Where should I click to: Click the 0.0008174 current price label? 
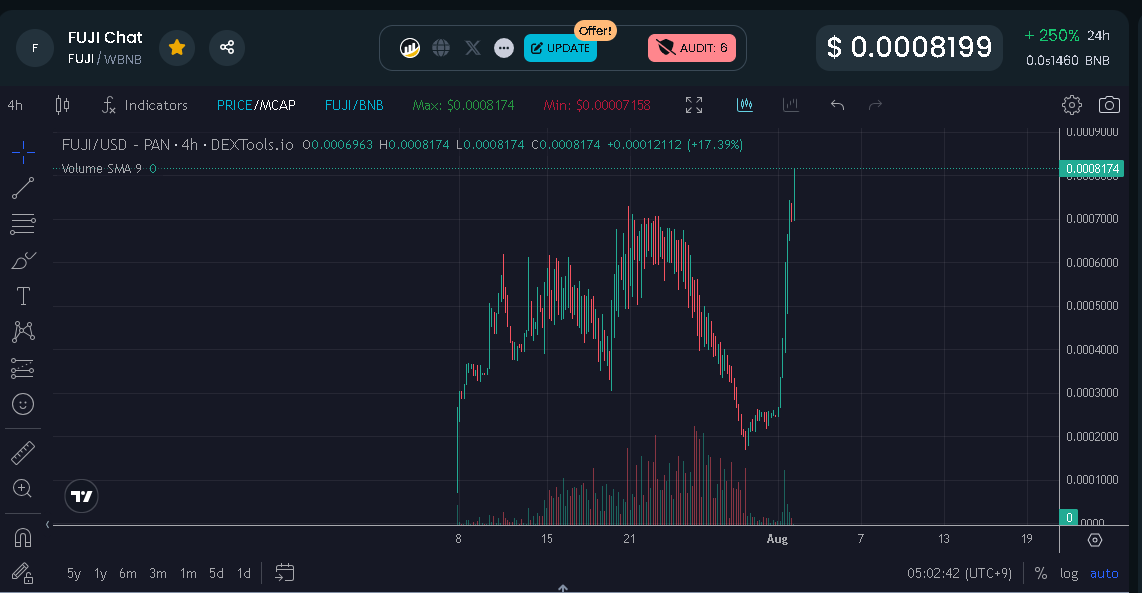[x=1092, y=168]
